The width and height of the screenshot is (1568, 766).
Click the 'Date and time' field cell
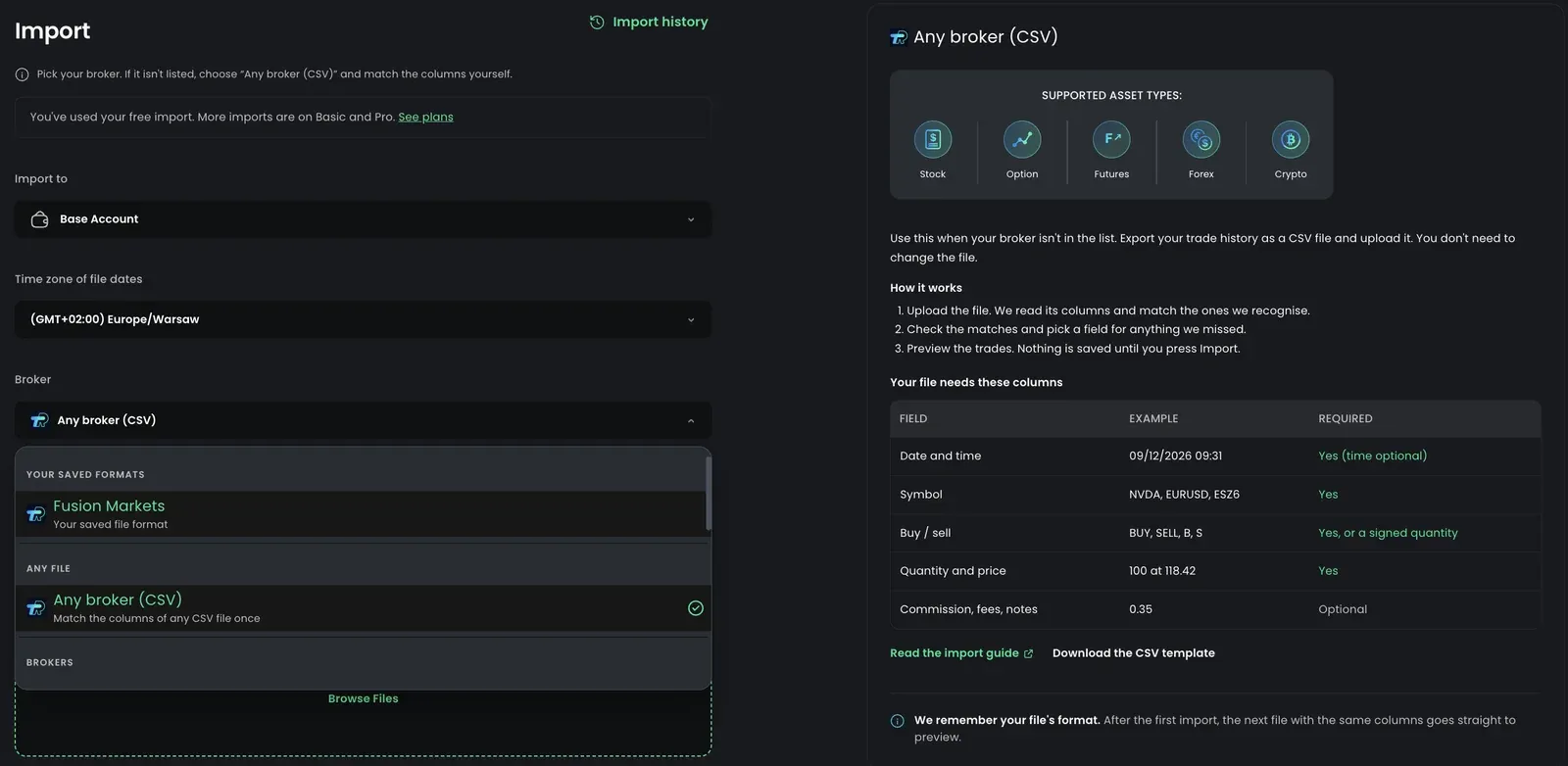point(941,456)
